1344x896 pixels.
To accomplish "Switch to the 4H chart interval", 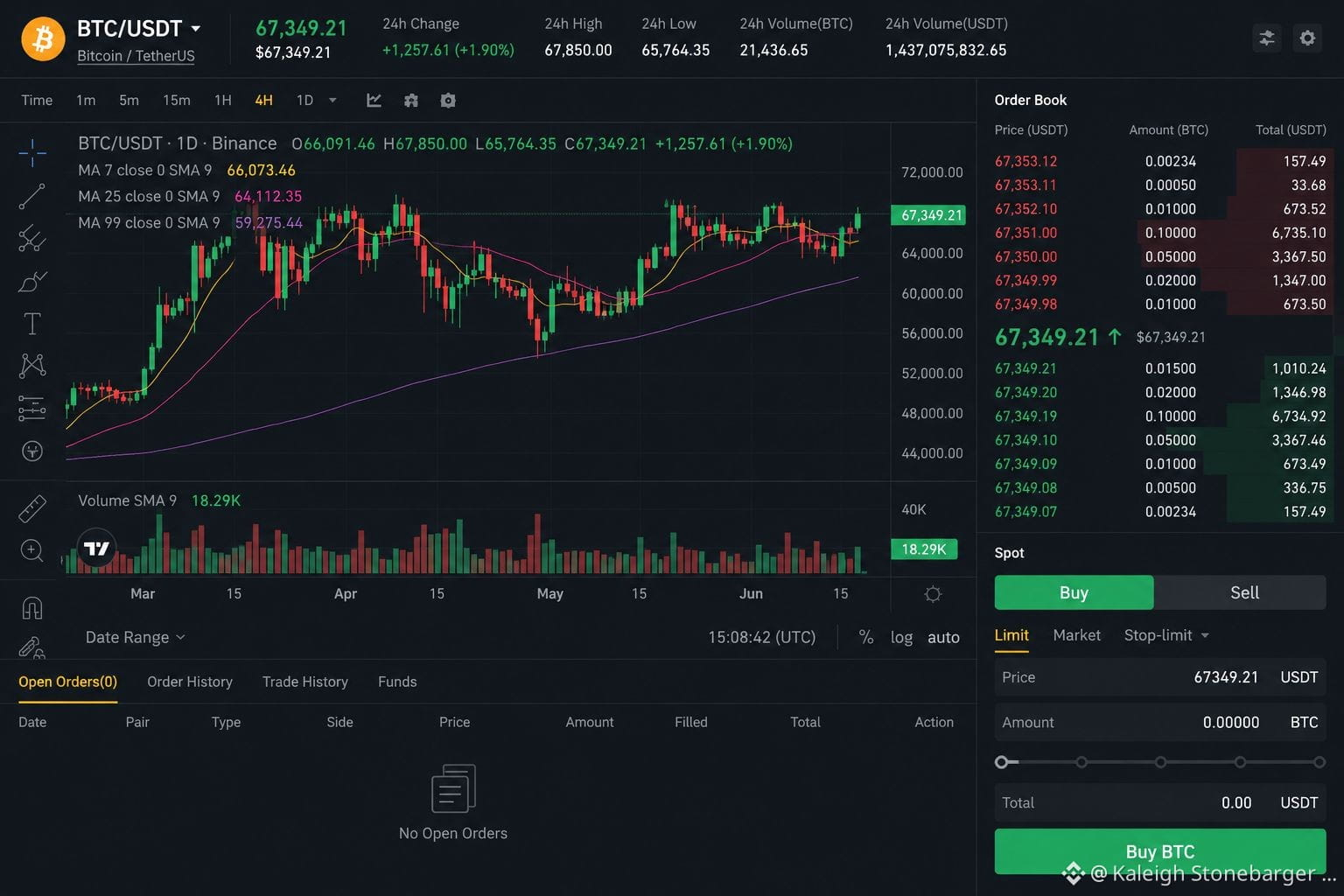I will click(263, 101).
